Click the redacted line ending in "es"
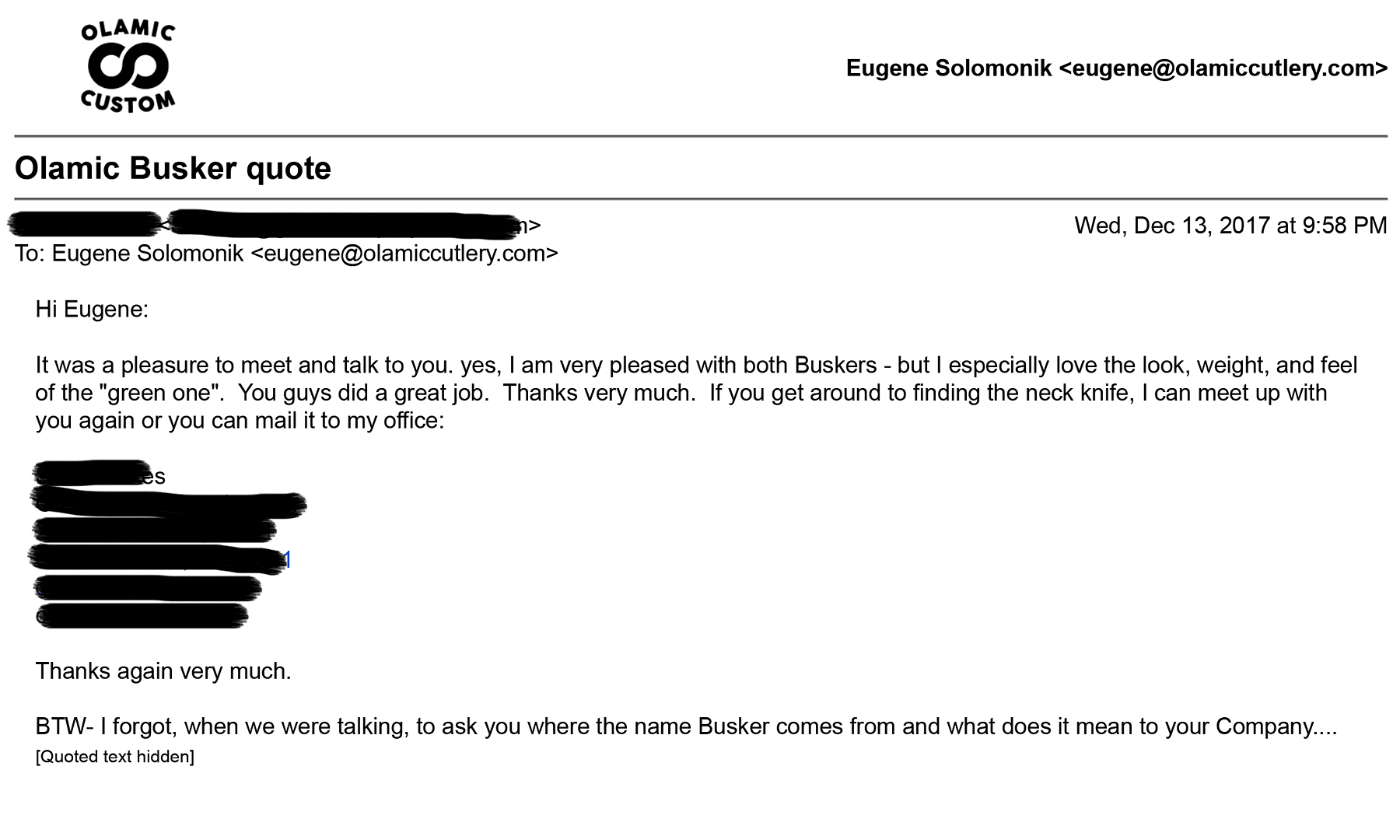The width and height of the screenshot is (1400, 840). [x=100, y=474]
